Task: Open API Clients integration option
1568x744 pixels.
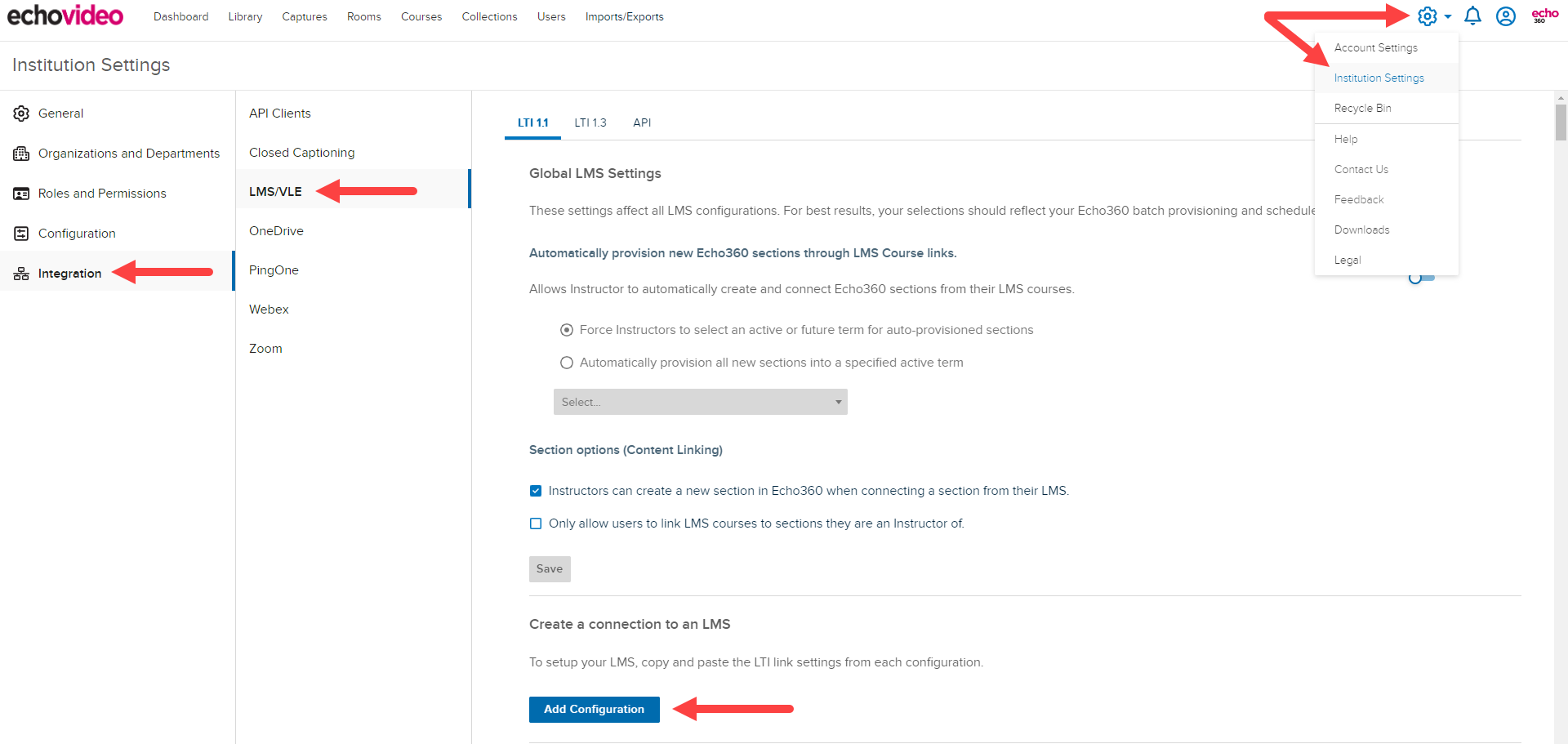Action: coord(354,114)
